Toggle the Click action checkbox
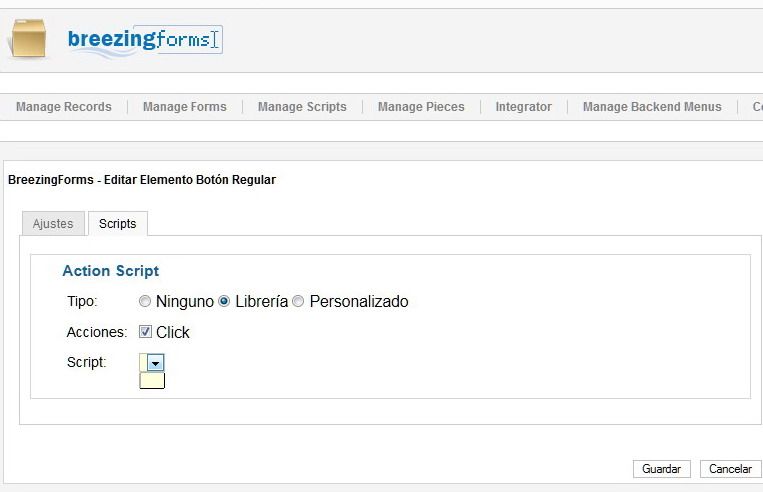The height and width of the screenshot is (492, 763). point(145,331)
